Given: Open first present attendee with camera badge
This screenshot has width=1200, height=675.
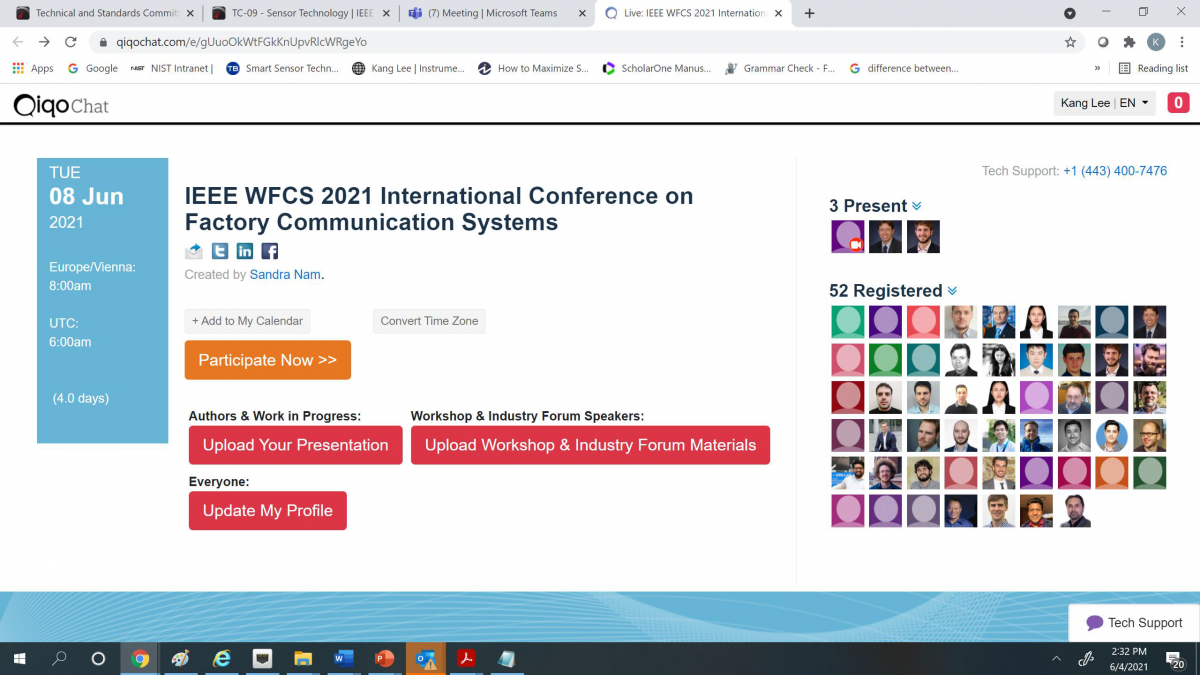Looking at the screenshot, I should coord(848,237).
